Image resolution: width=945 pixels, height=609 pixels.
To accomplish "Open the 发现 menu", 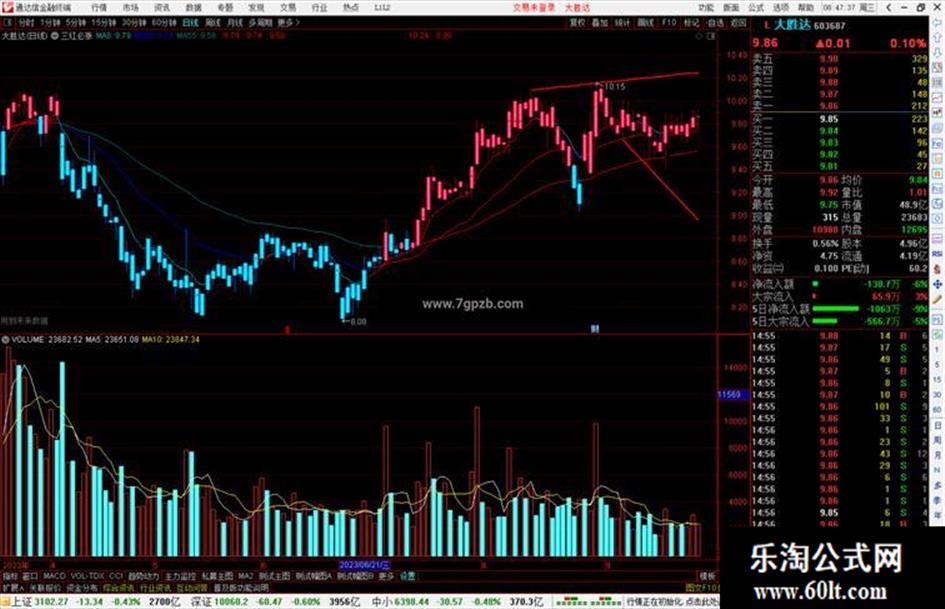I will pos(256,7).
